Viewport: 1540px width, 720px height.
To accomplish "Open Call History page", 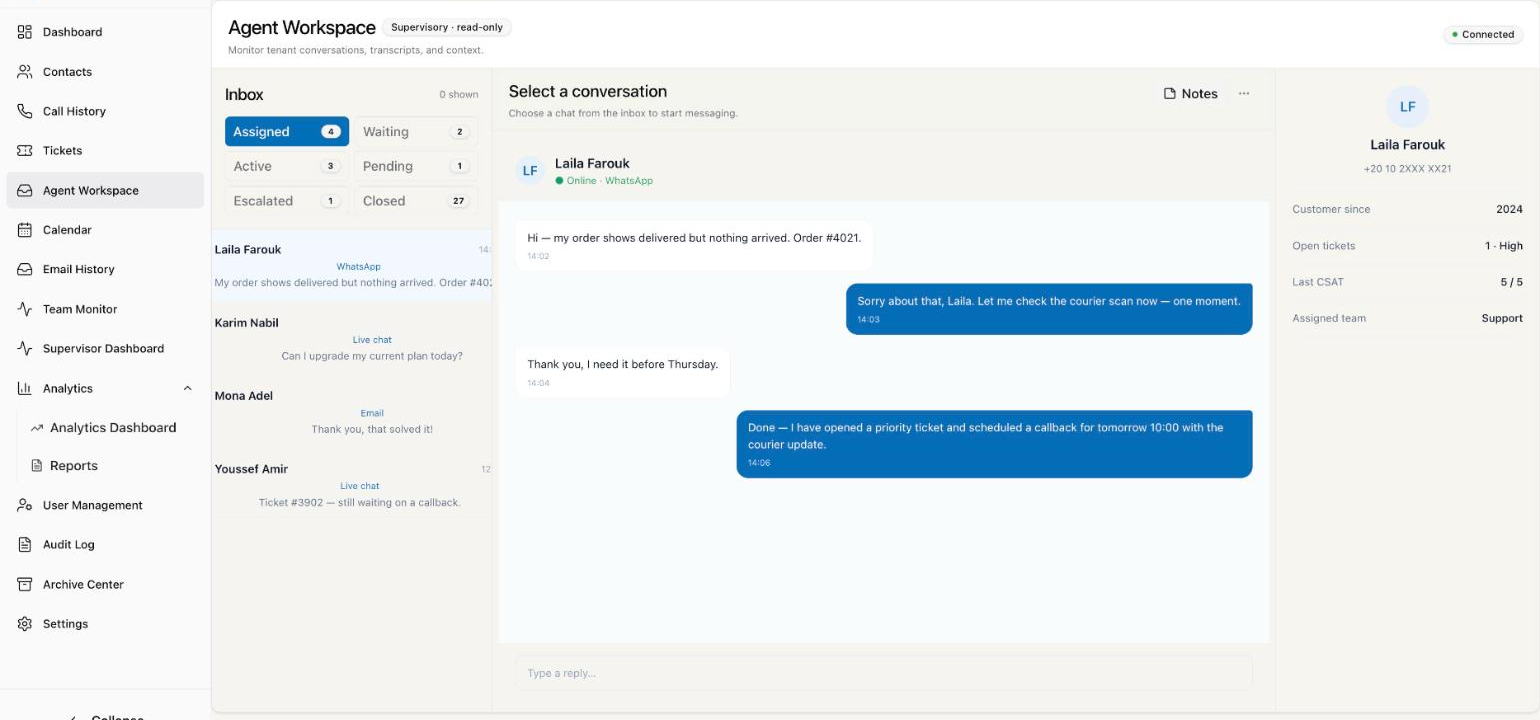I will (105, 111).
